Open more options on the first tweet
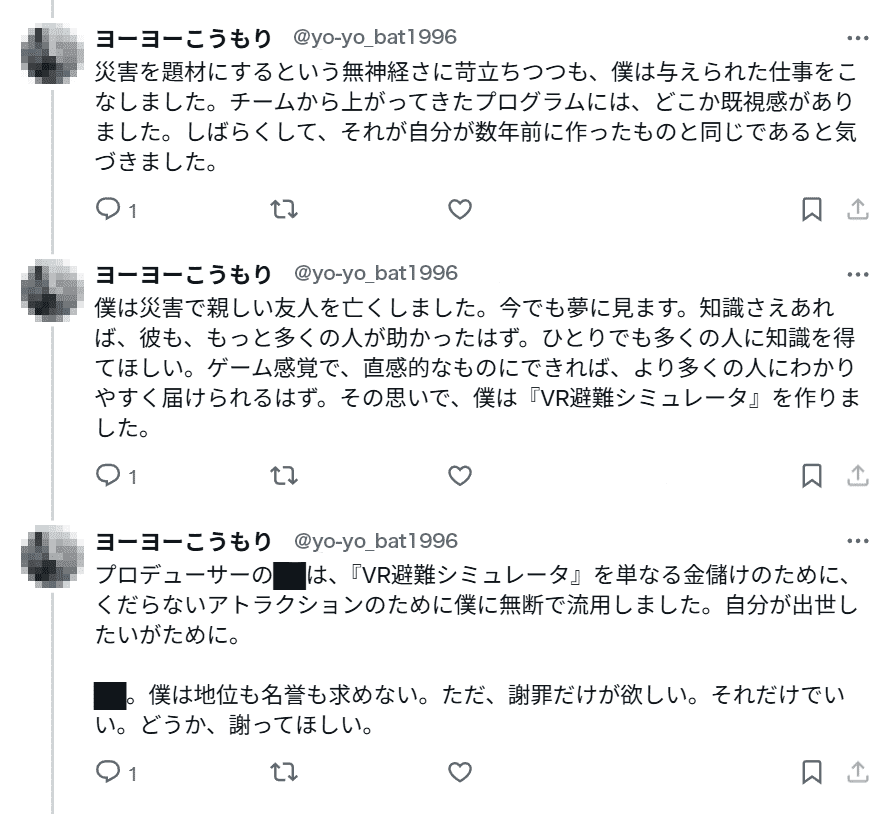This screenshot has height=814, width=893. pos(857,39)
